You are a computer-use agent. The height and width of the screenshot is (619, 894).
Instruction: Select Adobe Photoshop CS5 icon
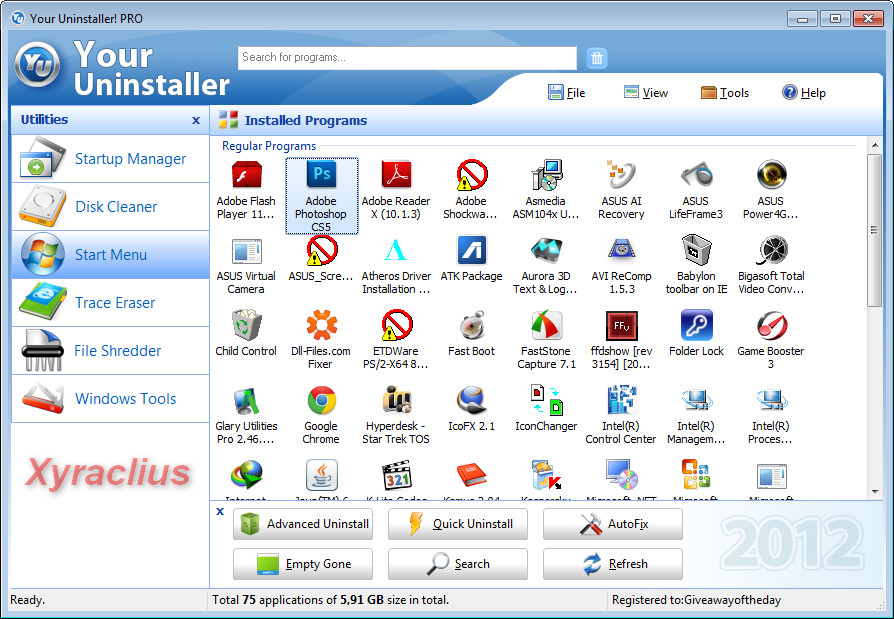pos(322,174)
